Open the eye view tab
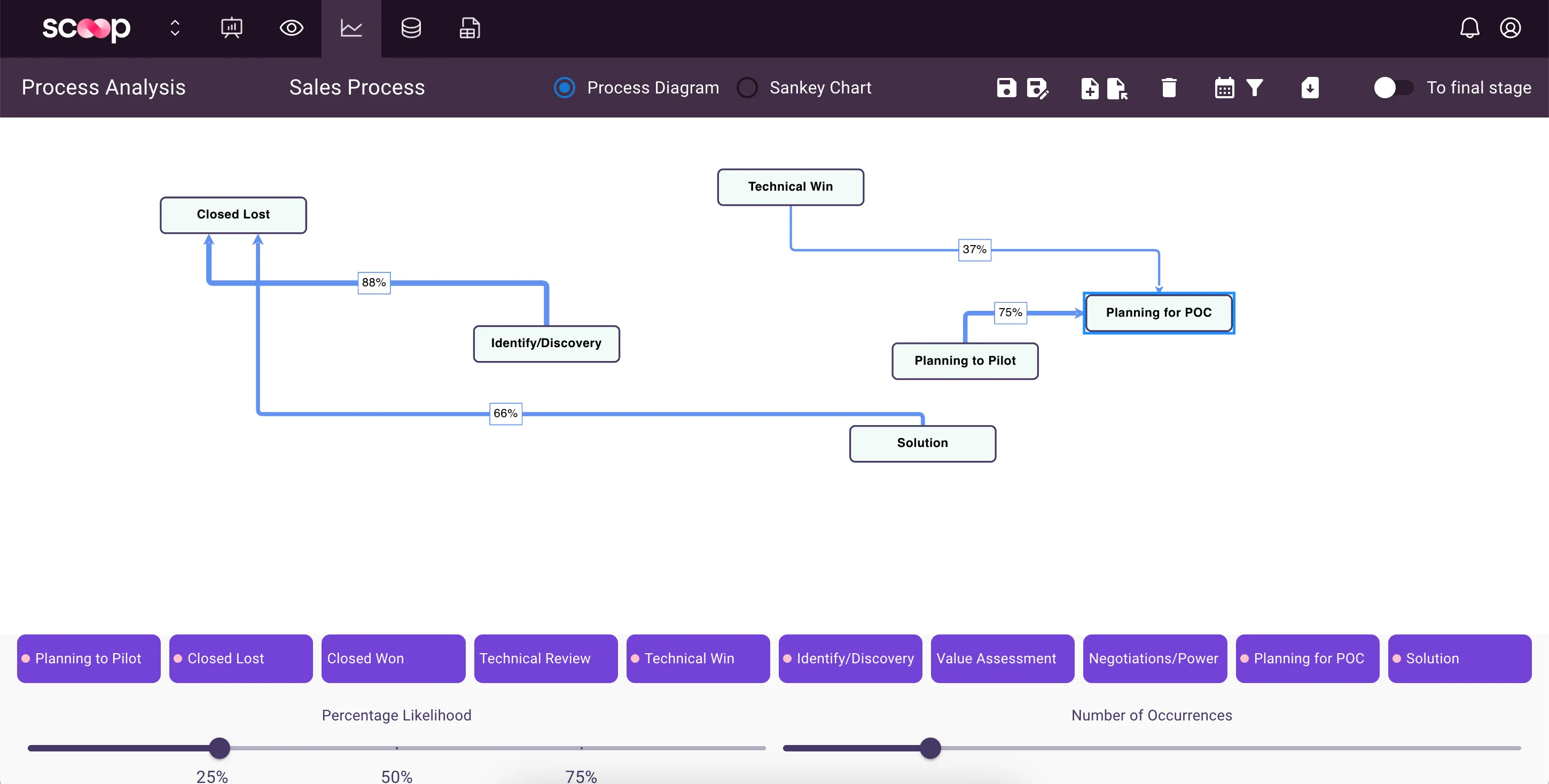Screen dimensions: 1549x784 292,28
